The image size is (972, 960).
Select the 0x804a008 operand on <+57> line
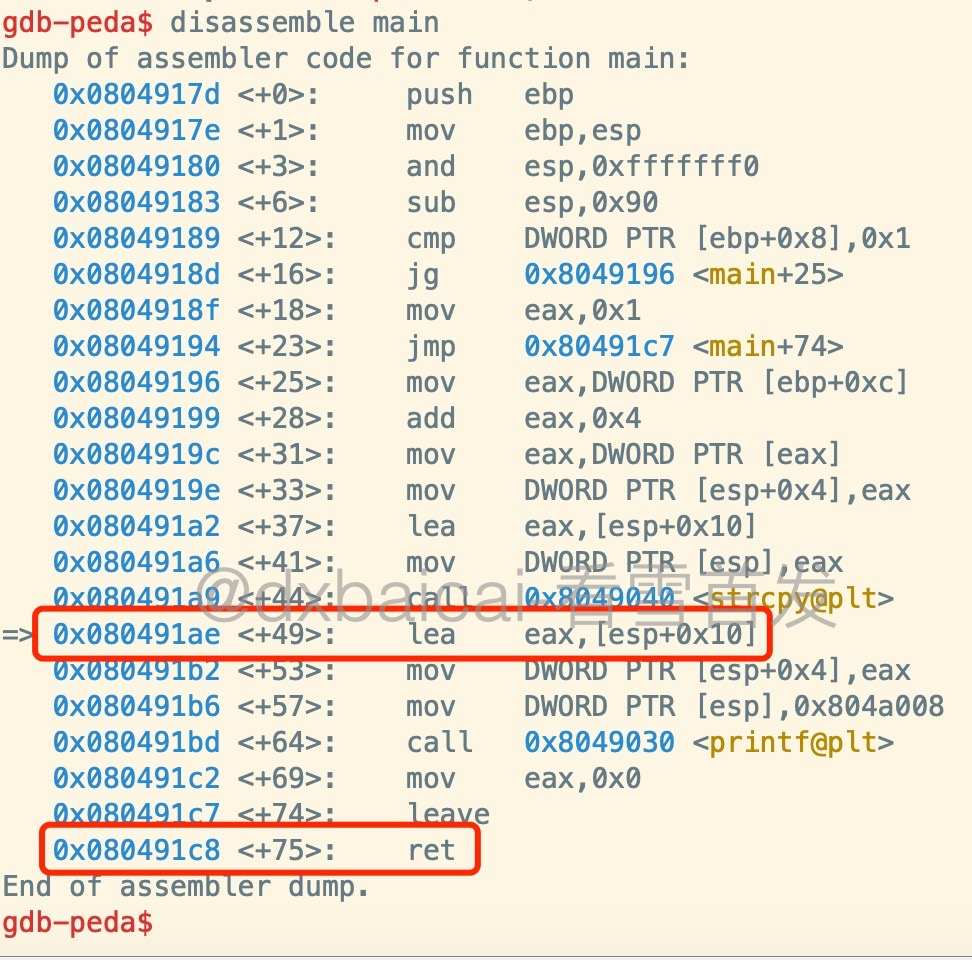(x=869, y=705)
